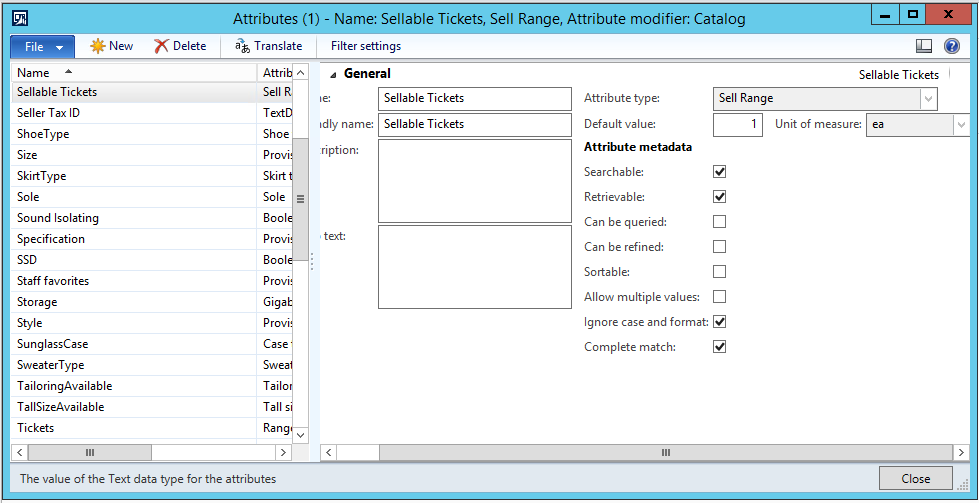
Task: Click the red Delete X icon
Action: tap(162, 46)
